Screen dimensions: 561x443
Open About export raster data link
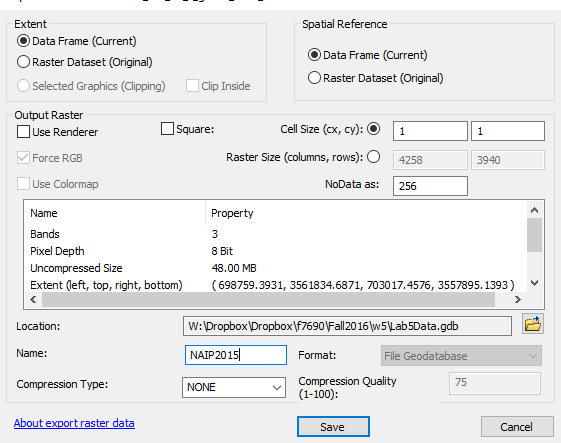click(74, 423)
